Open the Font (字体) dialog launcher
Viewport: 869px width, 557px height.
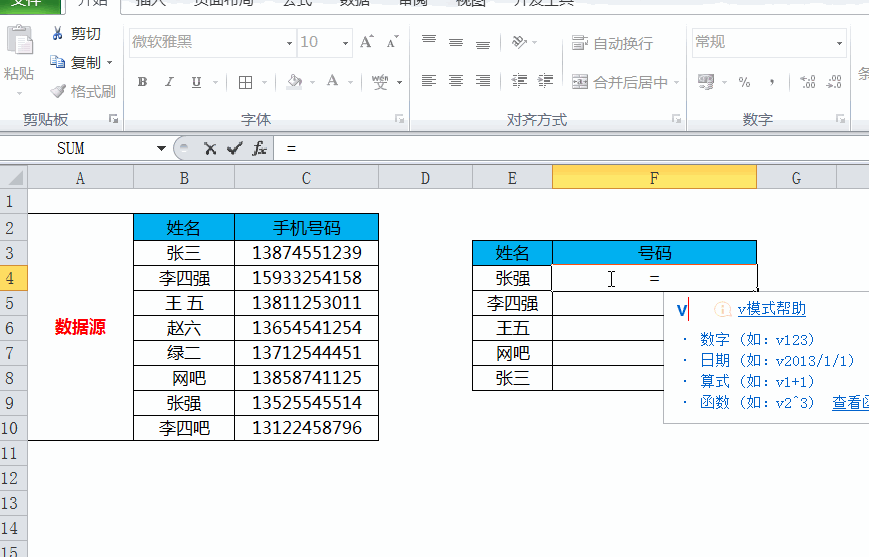pyautogui.click(x=399, y=119)
